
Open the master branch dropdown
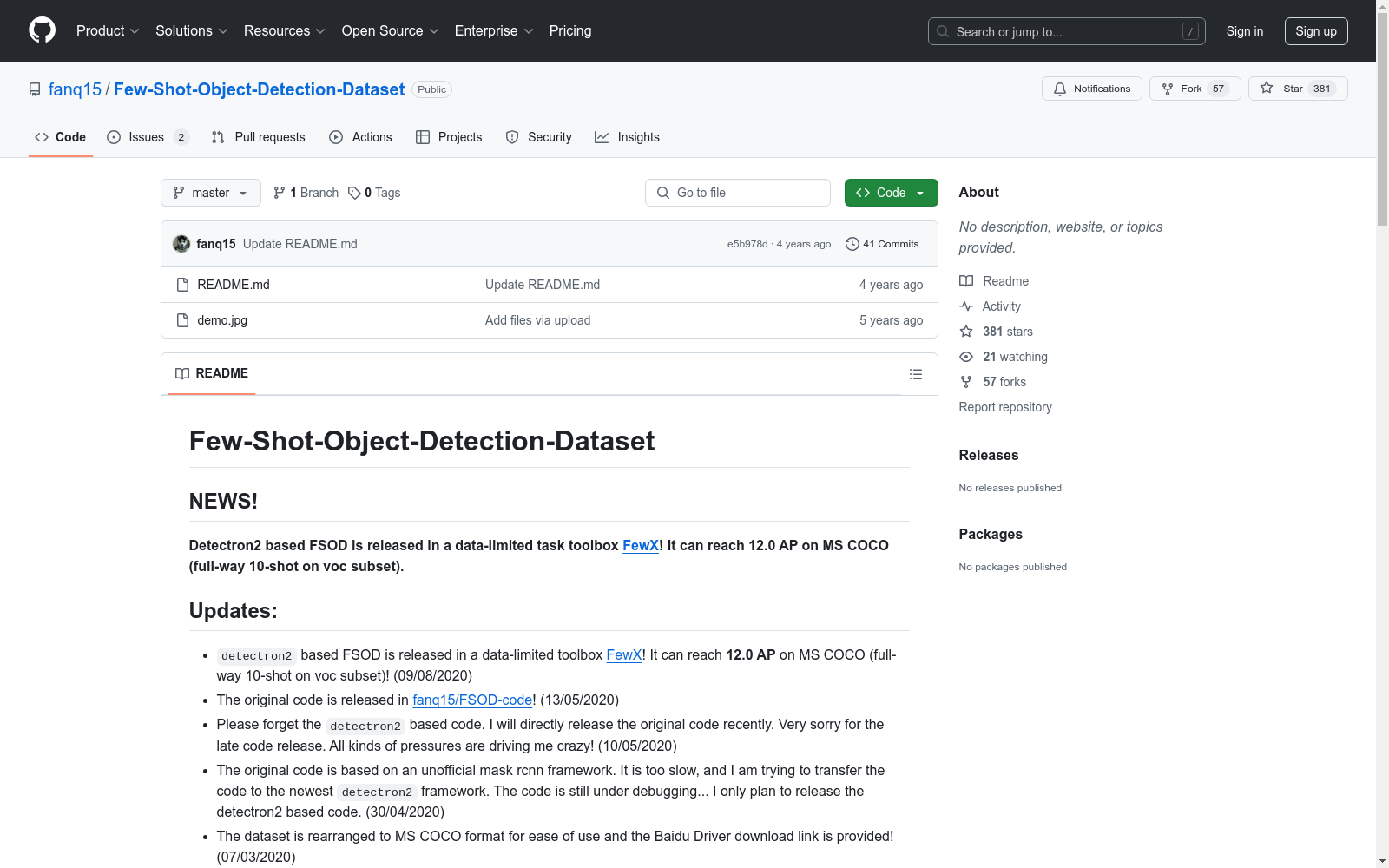coord(211,193)
